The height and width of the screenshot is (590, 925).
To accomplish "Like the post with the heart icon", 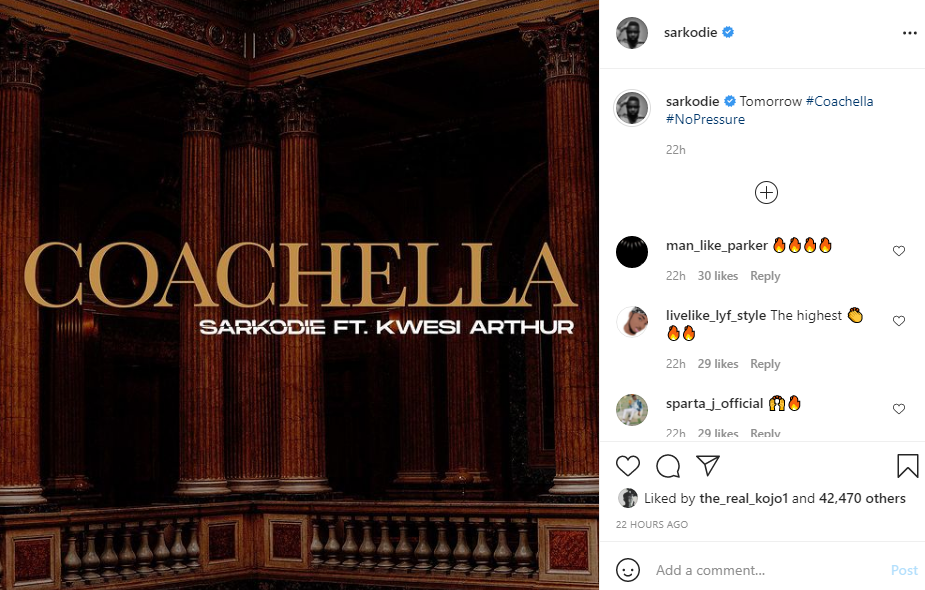I will 628,466.
